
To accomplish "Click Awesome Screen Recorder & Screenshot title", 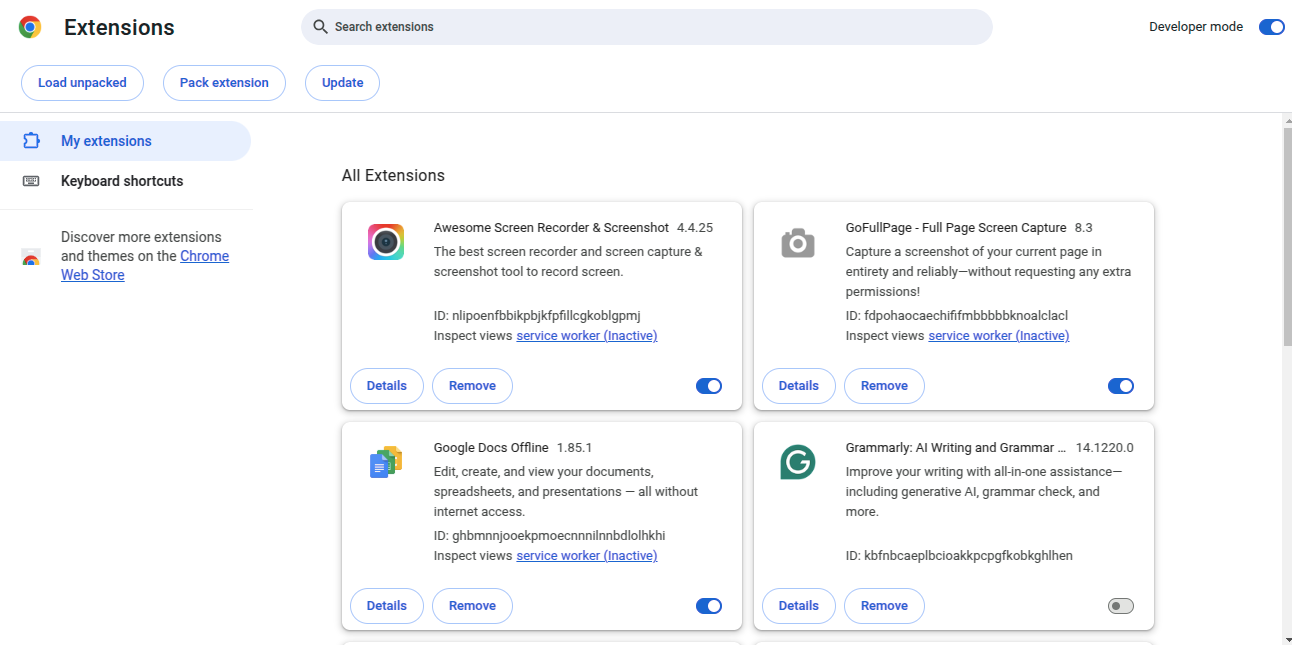I will 551,228.
